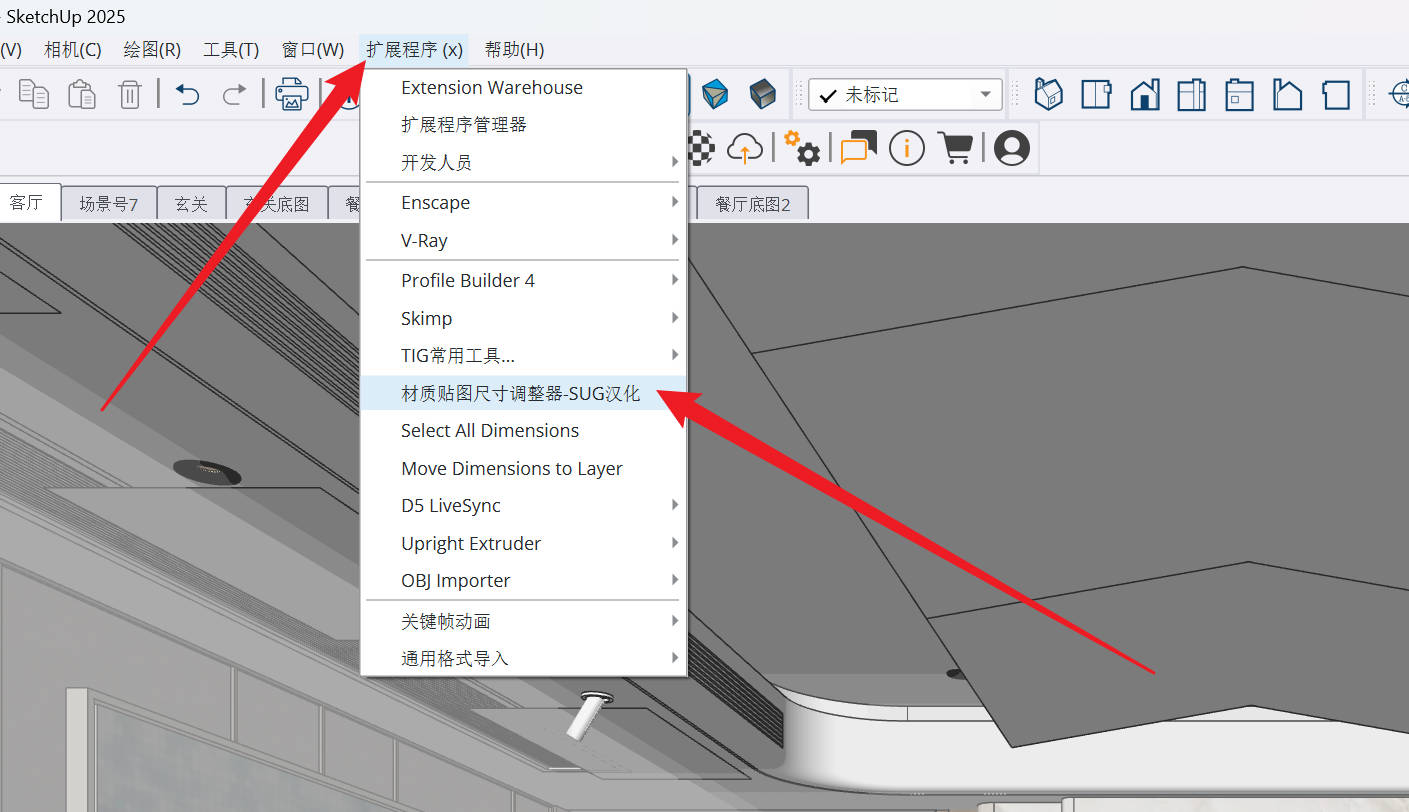Click the shopping cart icon
The image size is (1409, 812).
click(956, 149)
